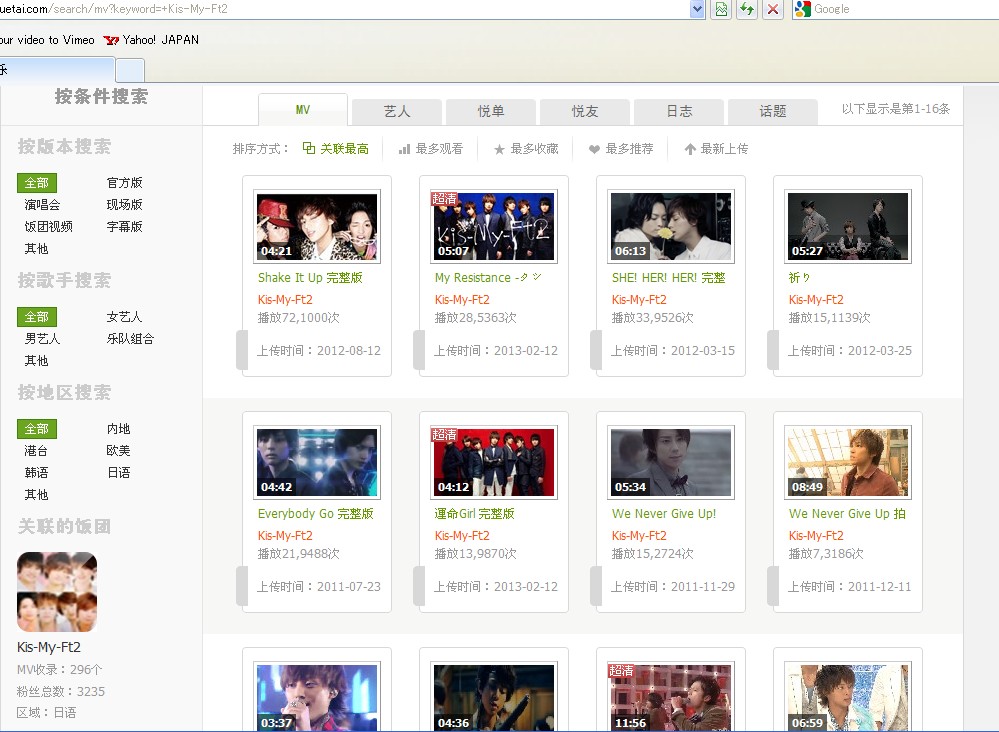Filter region by 日语

coord(119,472)
